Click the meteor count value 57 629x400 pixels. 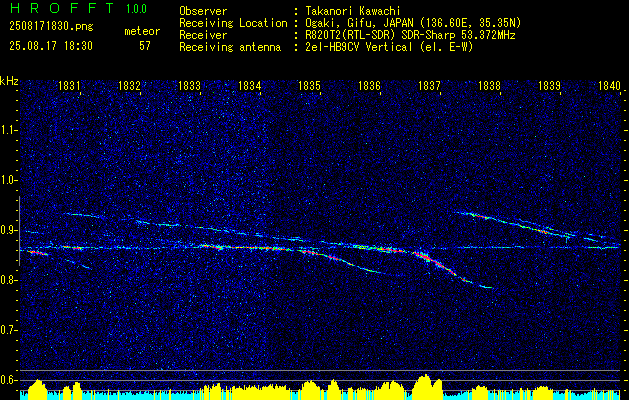[145, 46]
